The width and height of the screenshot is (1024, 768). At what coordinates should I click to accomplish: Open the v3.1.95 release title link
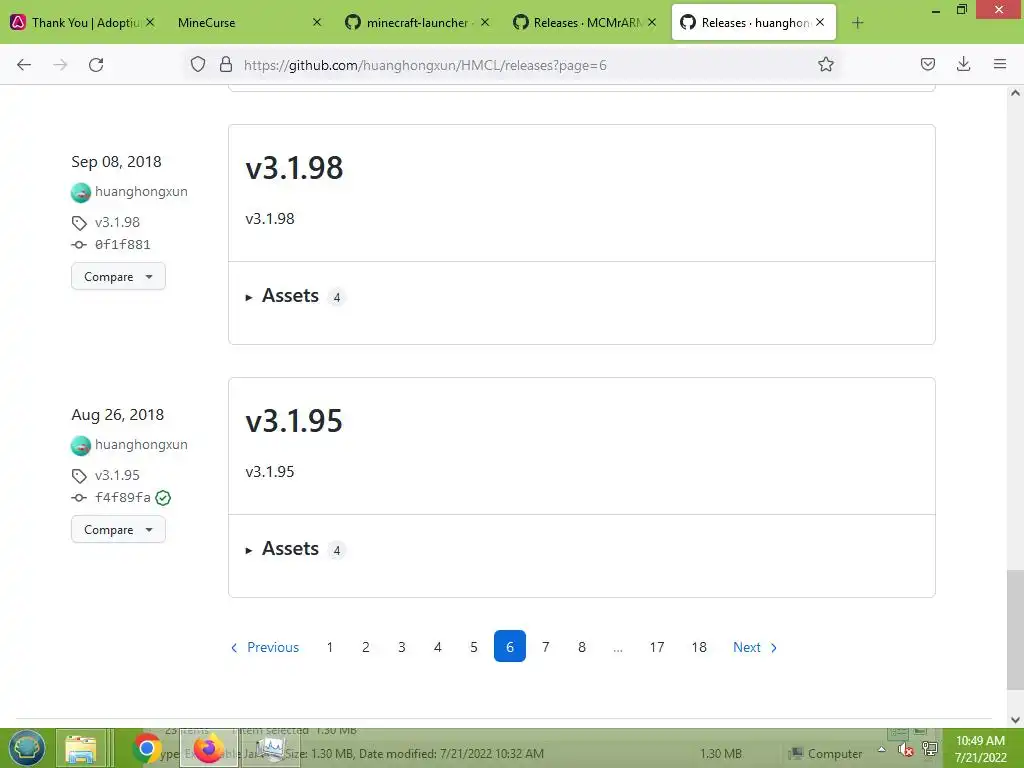[x=294, y=421]
